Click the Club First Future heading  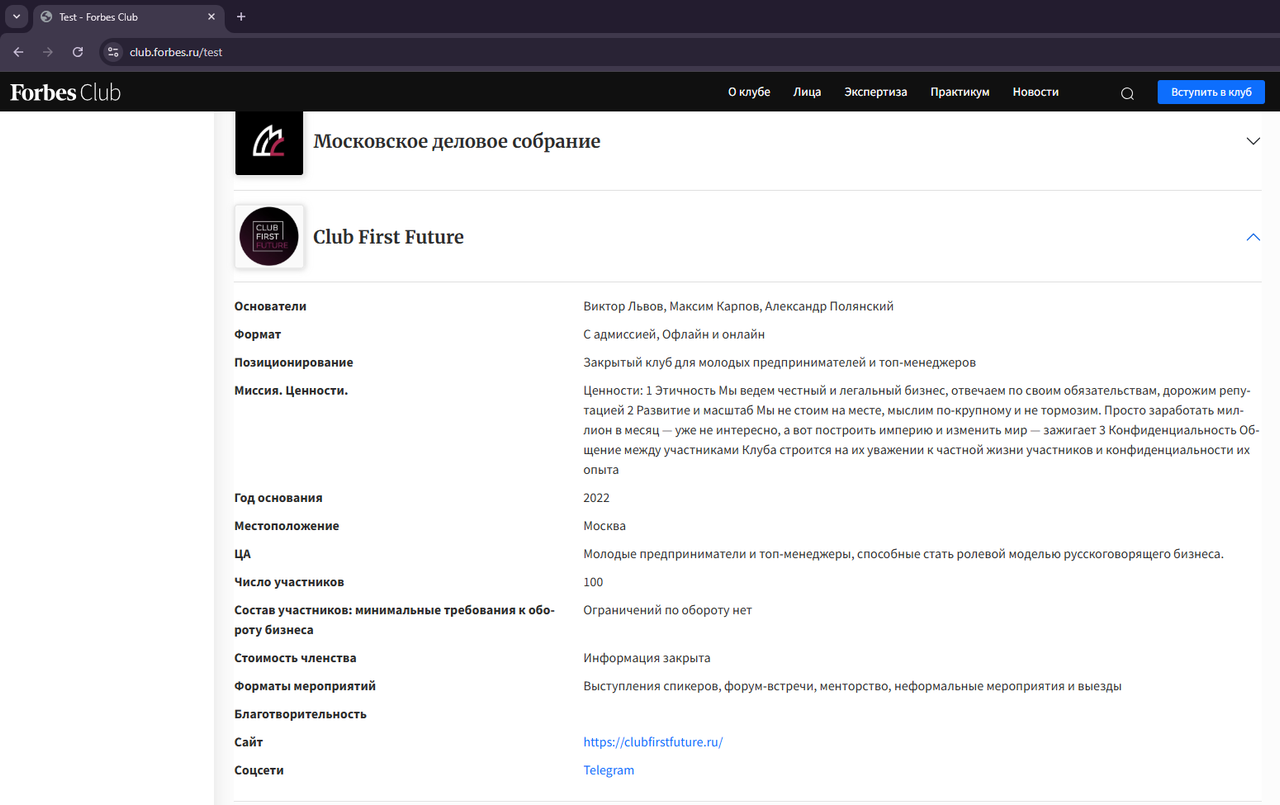[389, 237]
